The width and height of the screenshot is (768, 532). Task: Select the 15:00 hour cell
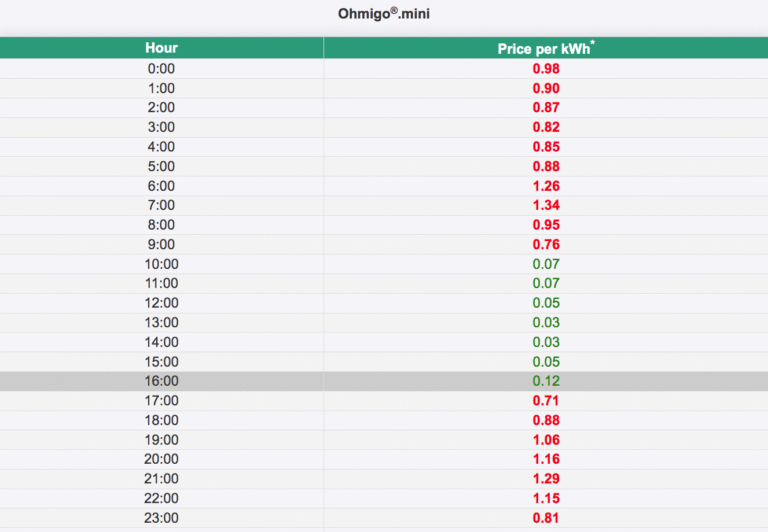(x=161, y=362)
